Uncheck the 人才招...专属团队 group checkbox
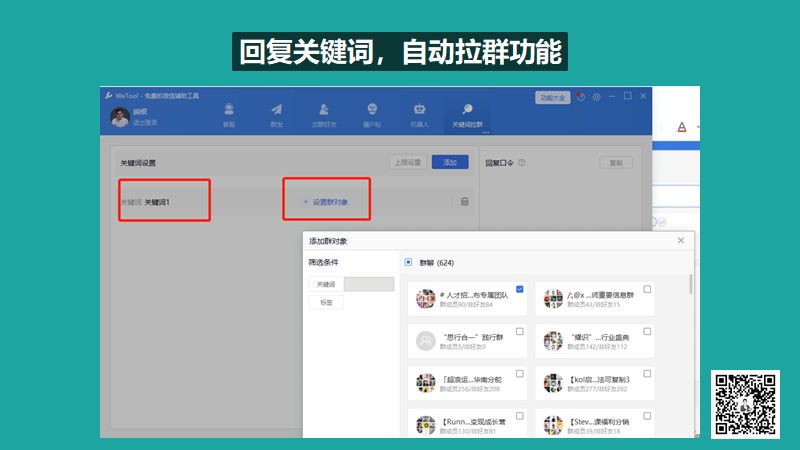Image resolution: width=800 pixels, height=450 pixels. pos(520,289)
